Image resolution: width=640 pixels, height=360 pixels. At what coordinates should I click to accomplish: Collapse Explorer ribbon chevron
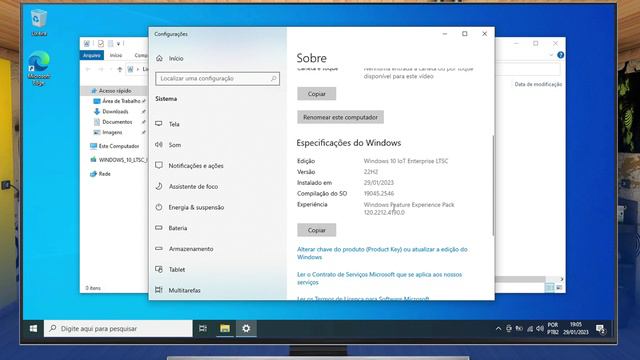click(551, 55)
